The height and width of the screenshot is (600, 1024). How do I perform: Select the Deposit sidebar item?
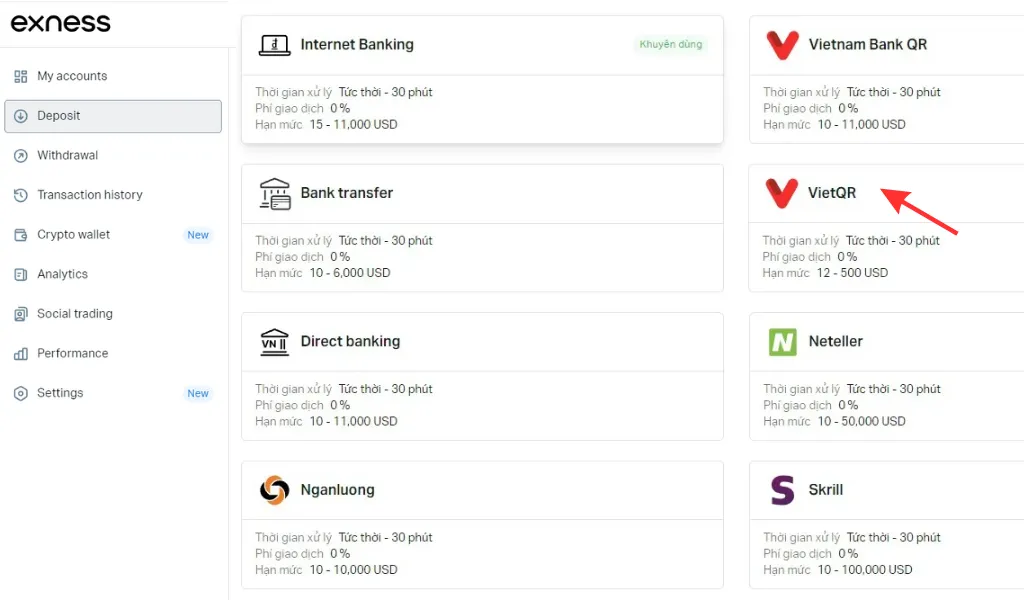pos(59,116)
